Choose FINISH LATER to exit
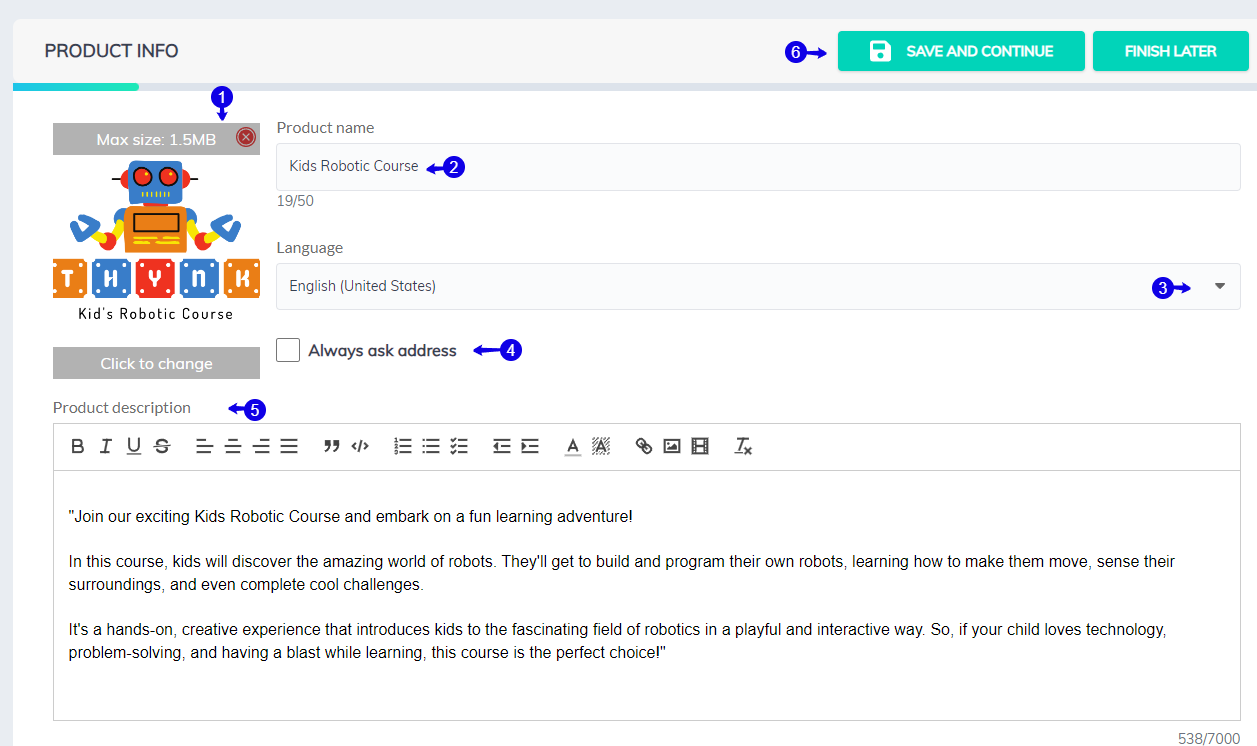1257x746 pixels. [x=1170, y=50]
